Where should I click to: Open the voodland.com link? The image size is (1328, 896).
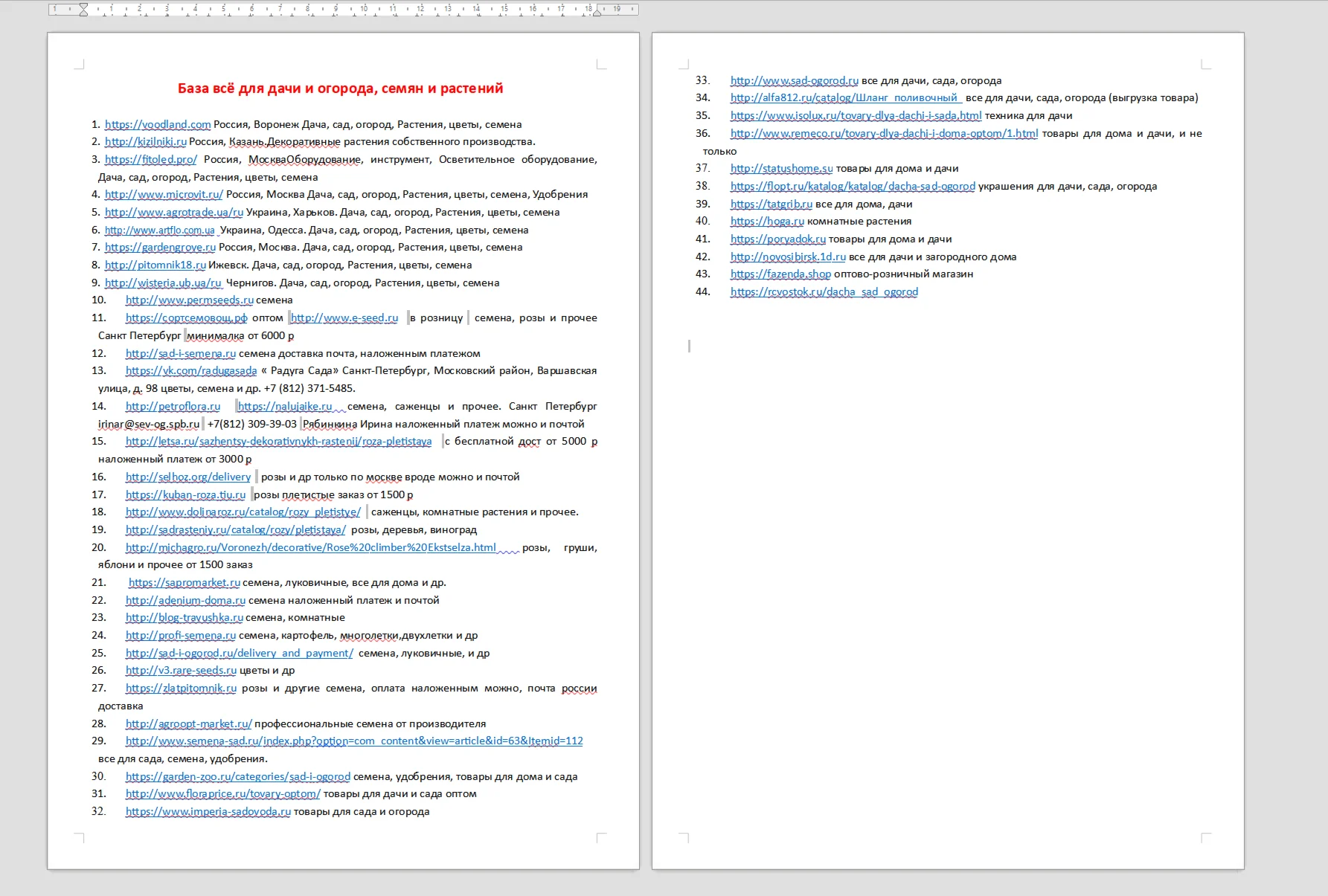tap(158, 124)
